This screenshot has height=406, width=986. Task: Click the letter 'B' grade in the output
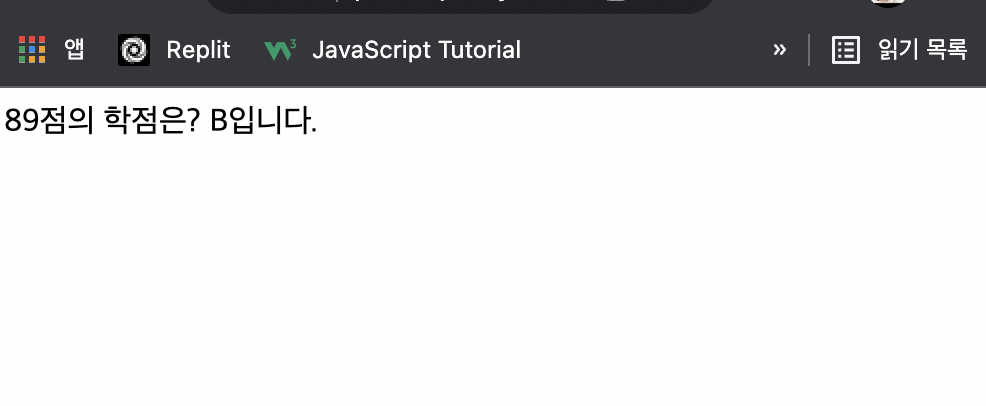(220, 121)
